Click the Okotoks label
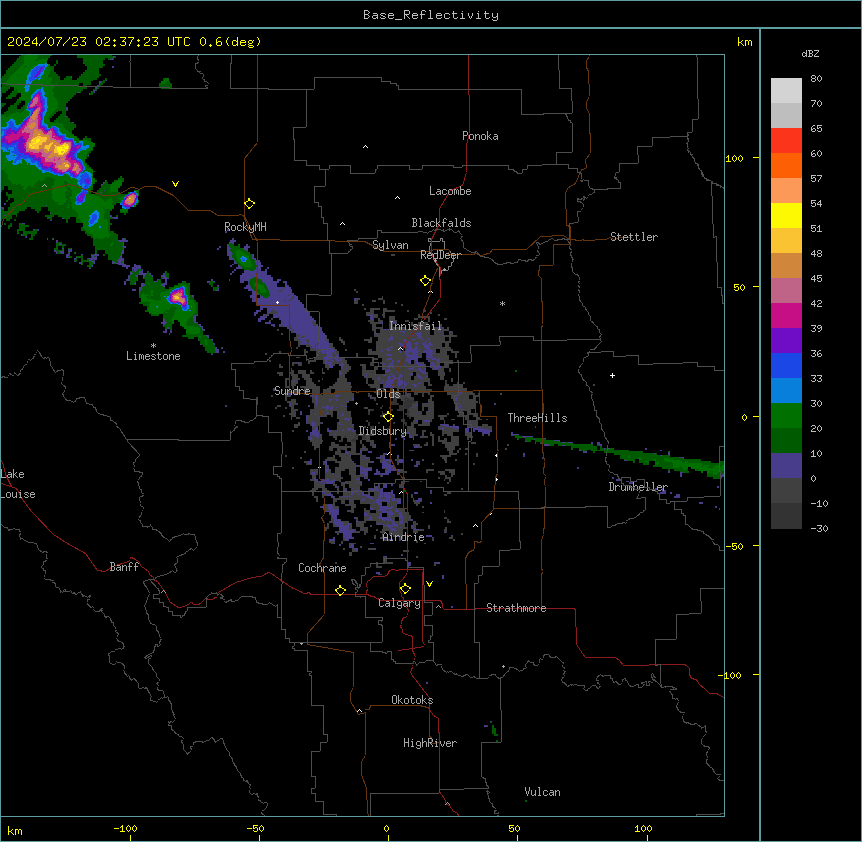This screenshot has height=842, width=862. [412, 700]
